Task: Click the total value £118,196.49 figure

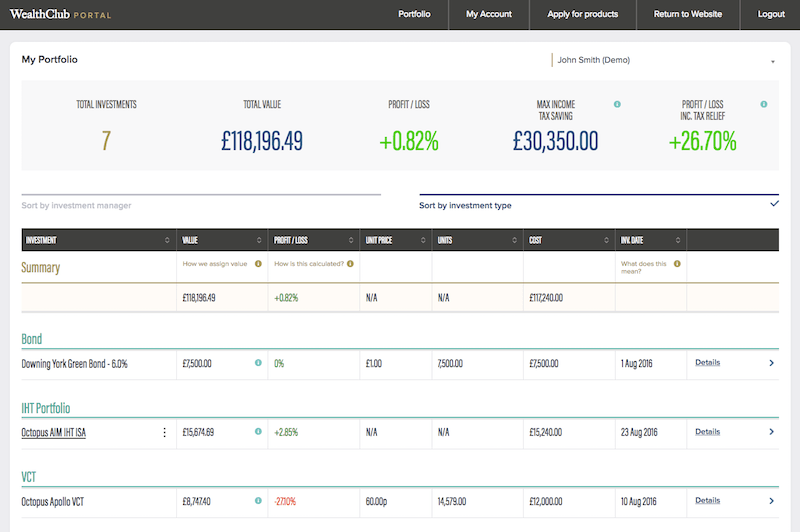Action: coord(262,141)
